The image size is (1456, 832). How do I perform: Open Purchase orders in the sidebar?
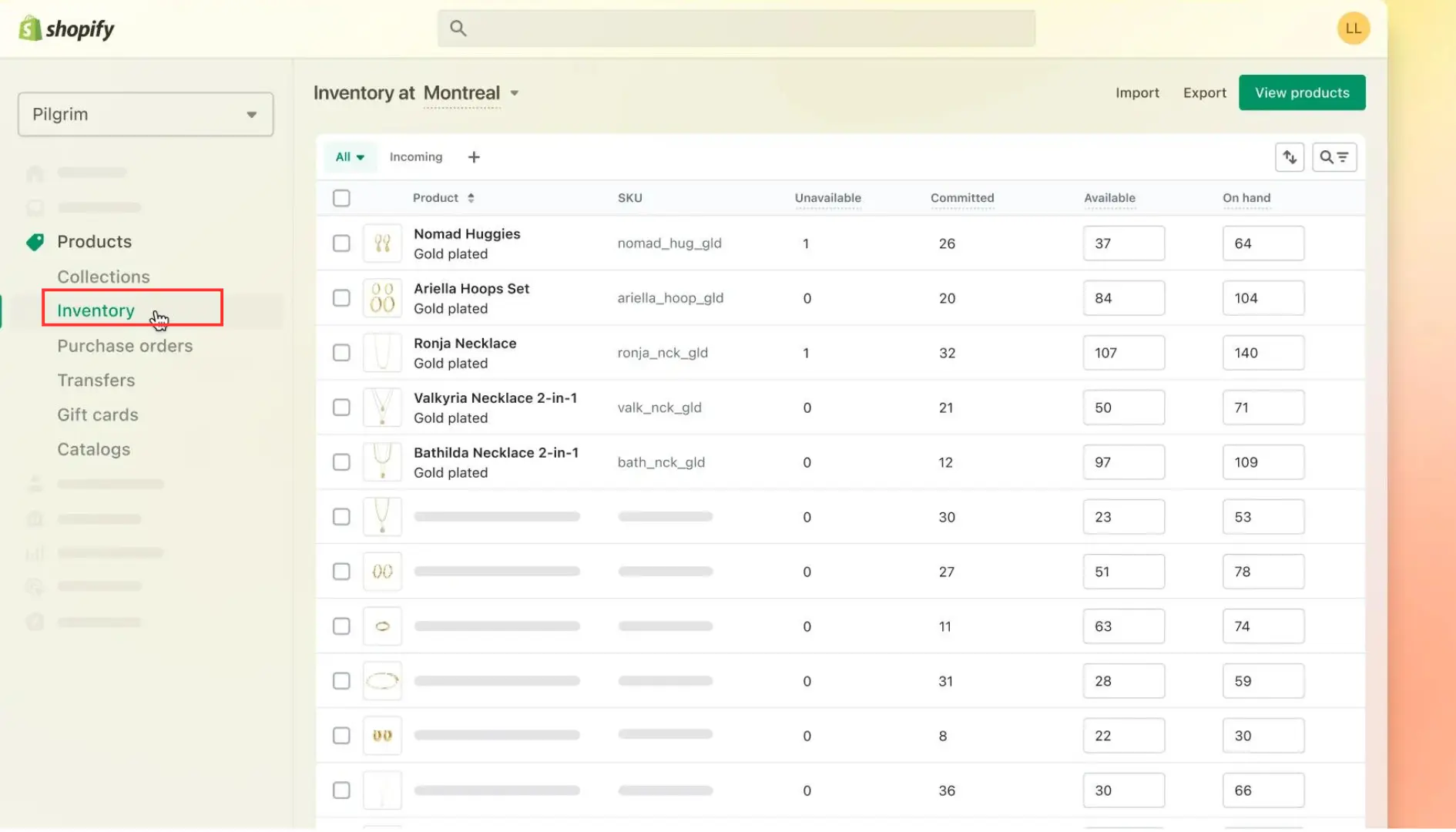[125, 346]
